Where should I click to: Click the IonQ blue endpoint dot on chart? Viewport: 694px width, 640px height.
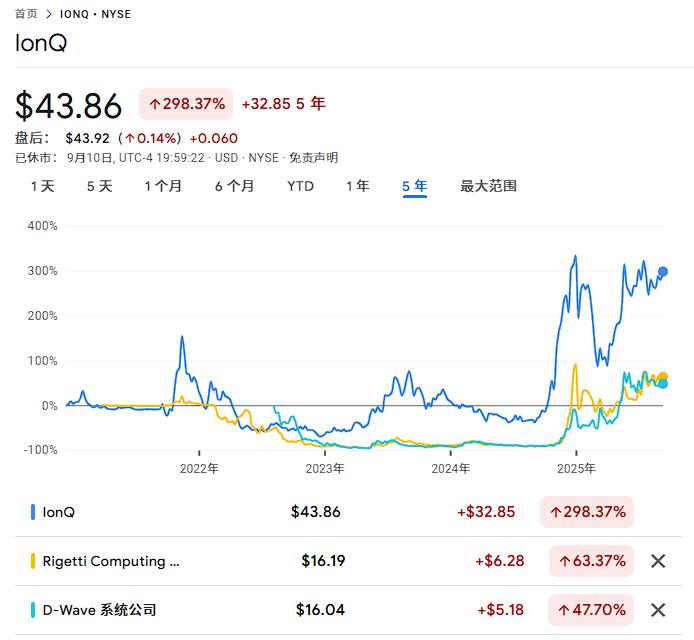(x=663, y=272)
